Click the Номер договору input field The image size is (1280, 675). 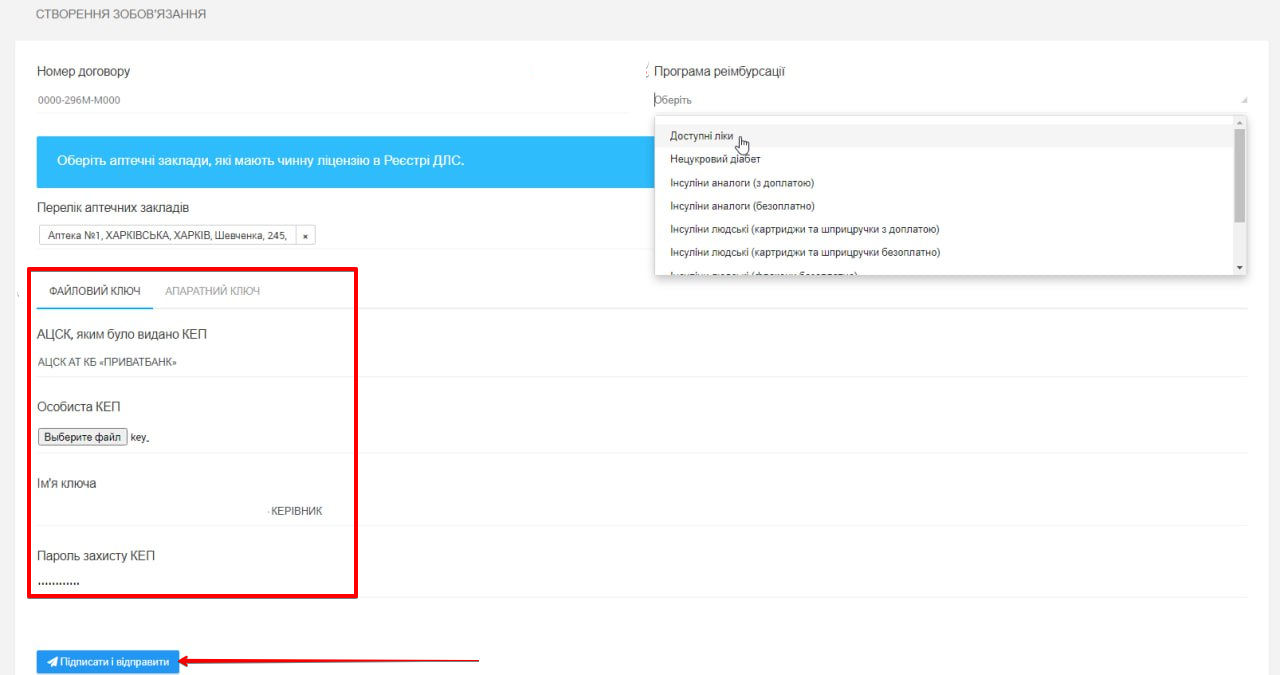pos(280,100)
